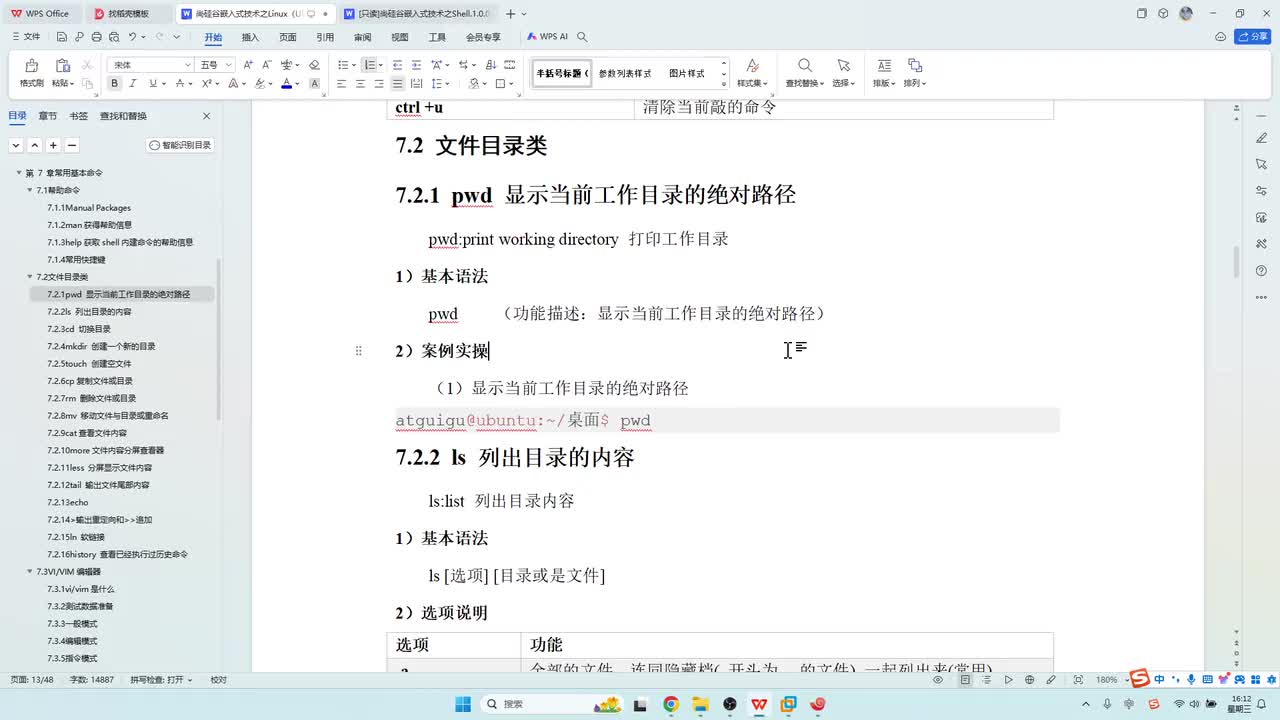The width and height of the screenshot is (1280, 720).
Task: Click the Format Painter (格式刷) icon
Action: click(31, 66)
